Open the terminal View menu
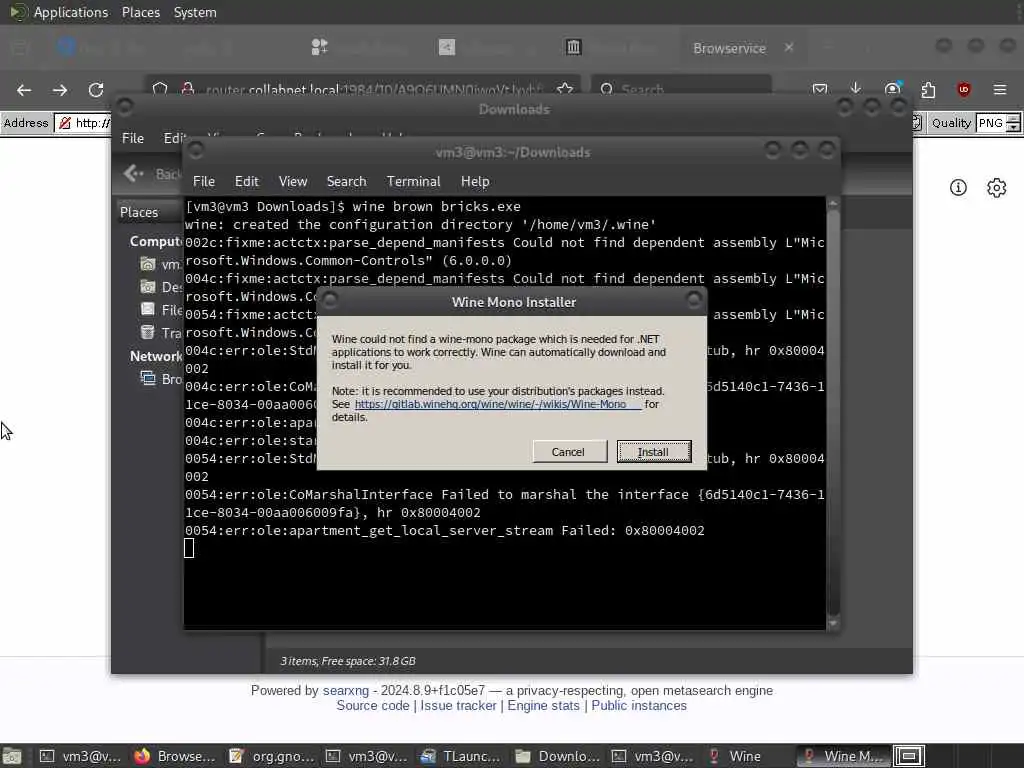This screenshot has width=1024, height=768. pyautogui.click(x=293, y=182)
